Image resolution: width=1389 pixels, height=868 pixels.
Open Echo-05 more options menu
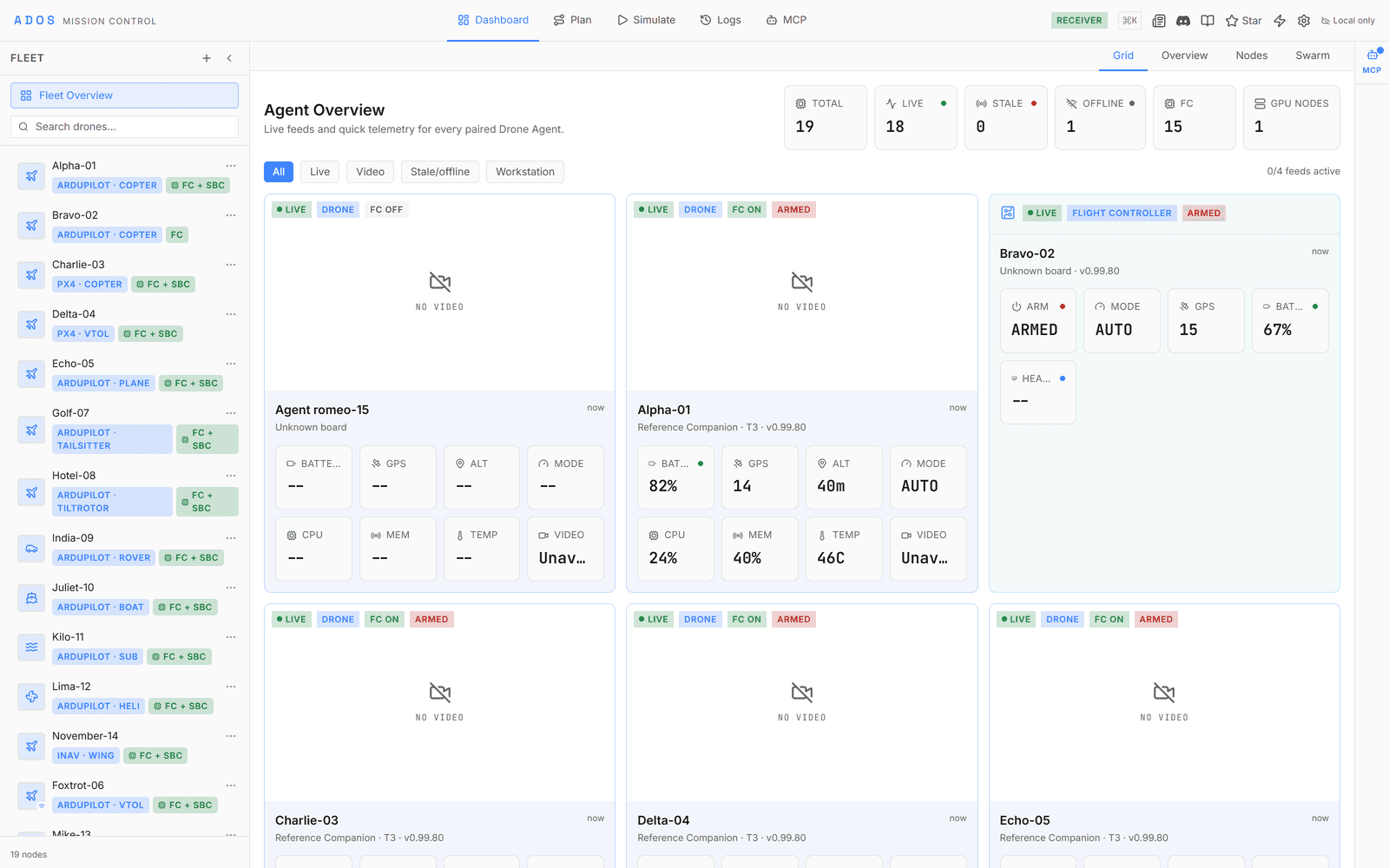231,364
